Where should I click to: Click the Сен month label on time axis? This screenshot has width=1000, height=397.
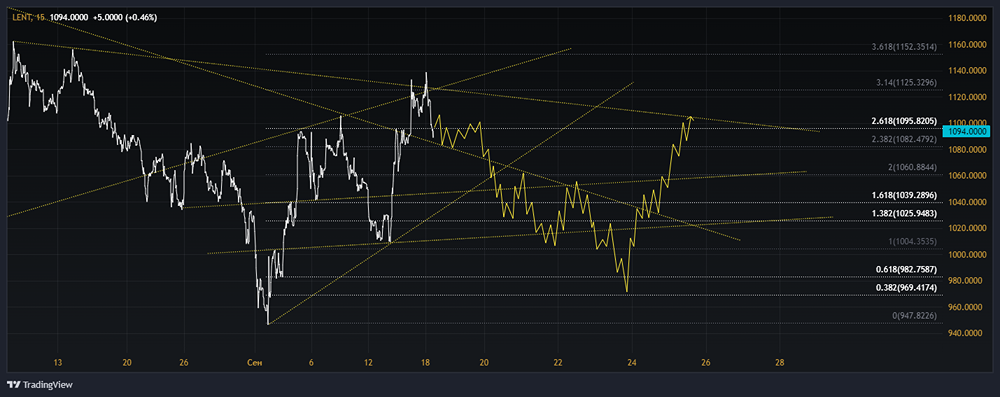coord(254,362)
